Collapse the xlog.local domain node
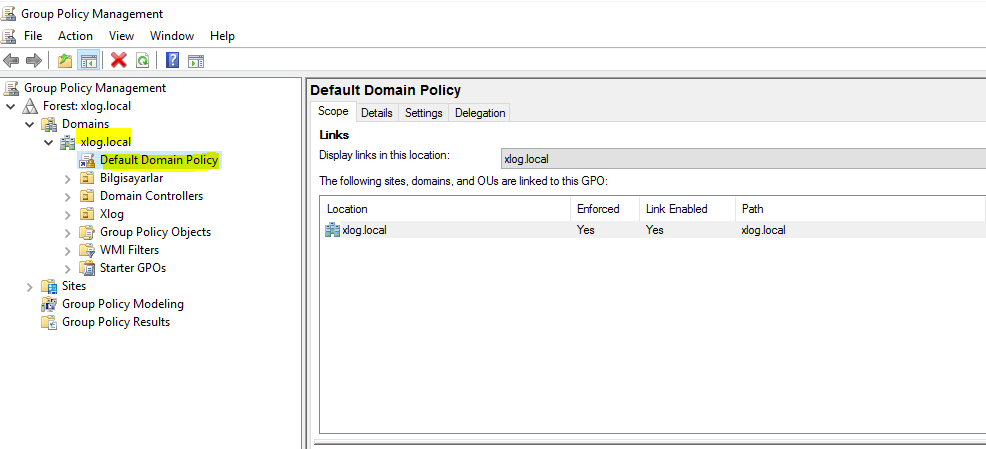This screenshot has width=986, height=449. (x=48, y=143)
